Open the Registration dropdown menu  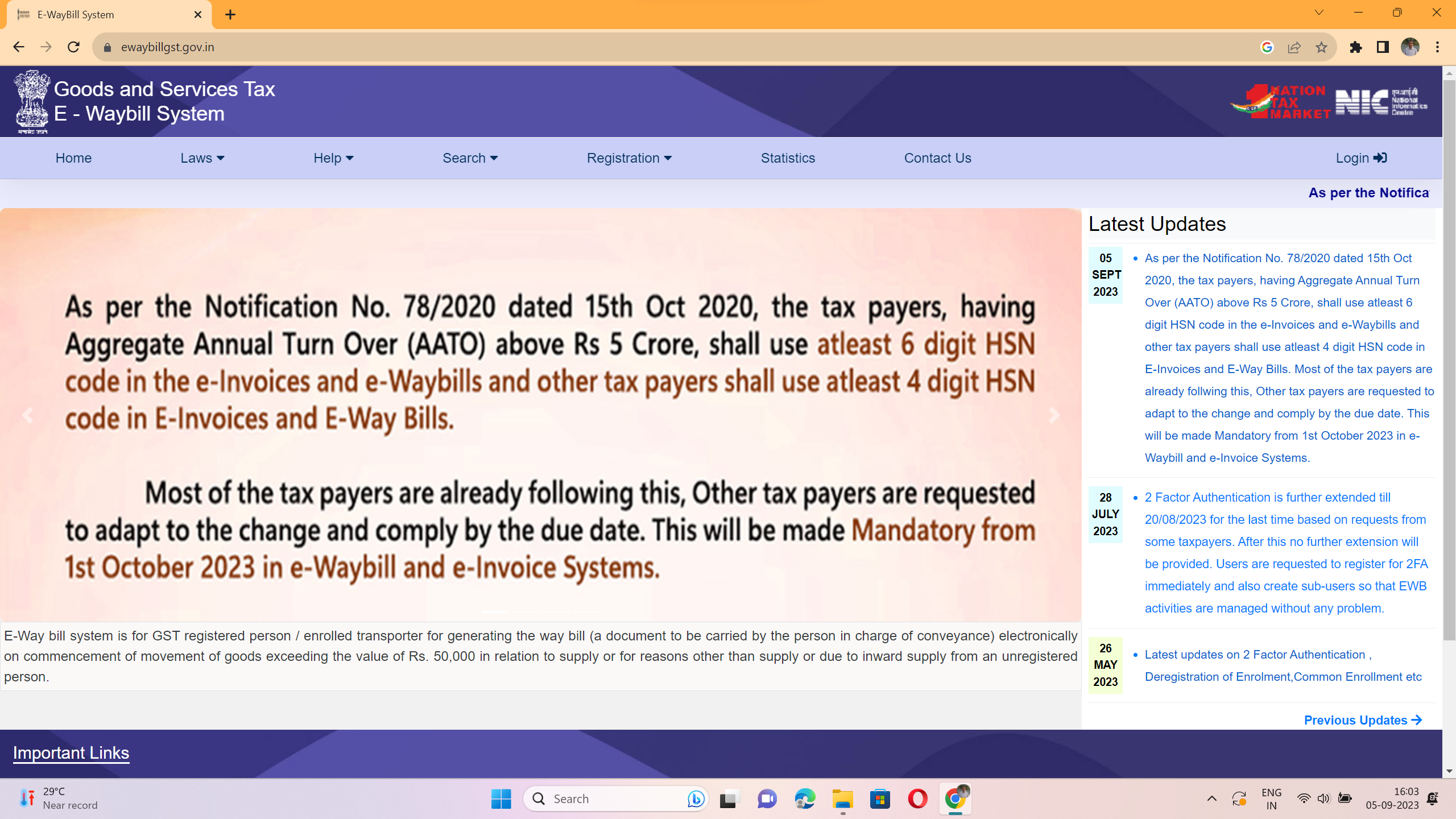point(629,158)
